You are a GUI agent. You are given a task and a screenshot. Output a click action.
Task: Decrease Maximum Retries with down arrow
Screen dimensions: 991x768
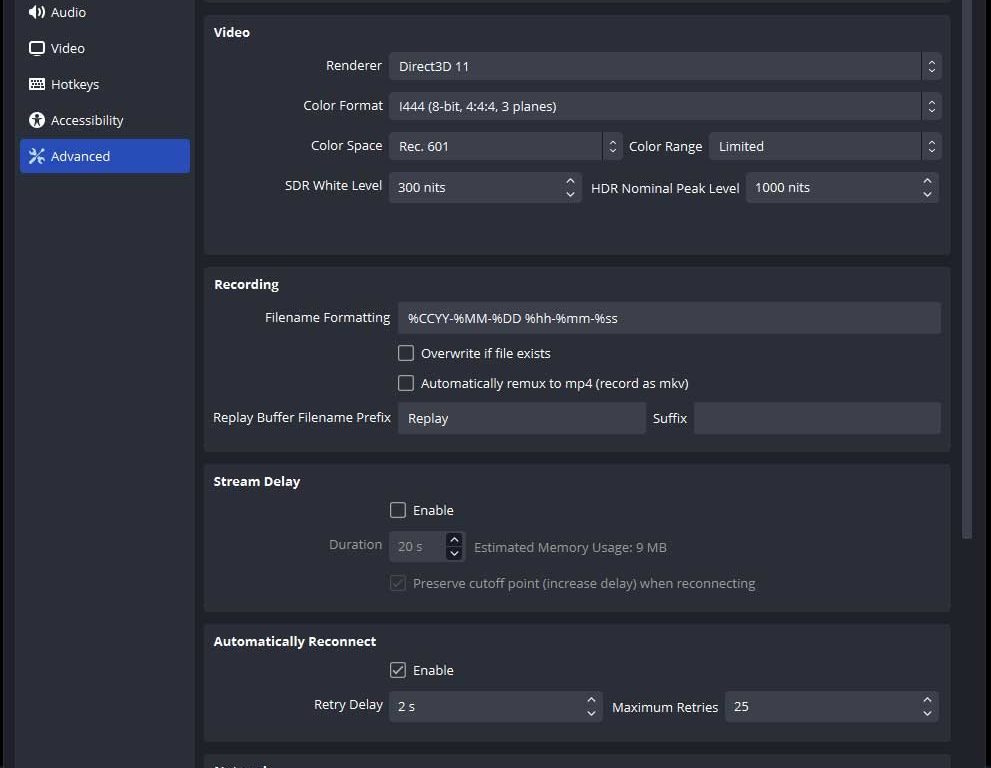(927, 713)
